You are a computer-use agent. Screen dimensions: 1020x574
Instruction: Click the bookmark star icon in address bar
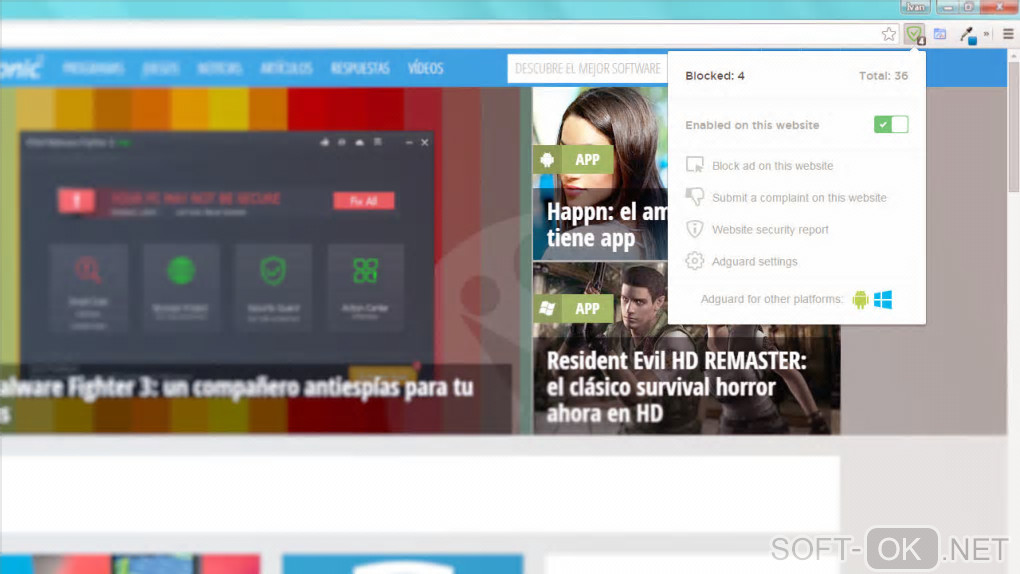(889, 34)
